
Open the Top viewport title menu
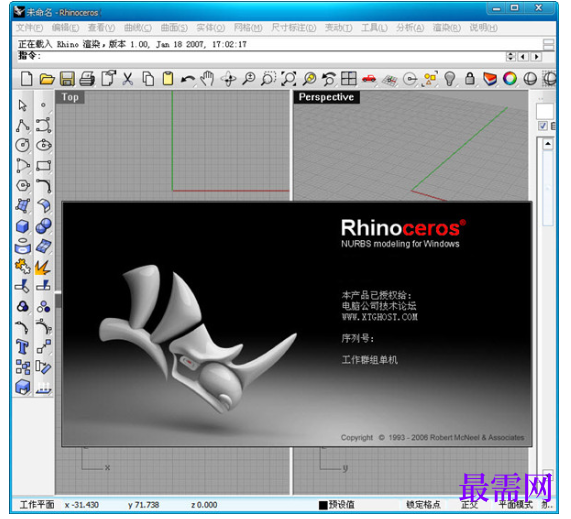[x=70, y=97]
